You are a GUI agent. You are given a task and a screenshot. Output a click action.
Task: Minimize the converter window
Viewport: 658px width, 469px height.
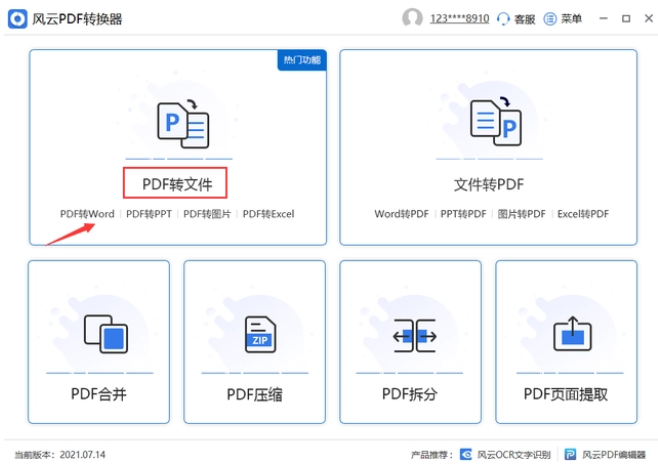pos(603,18)
